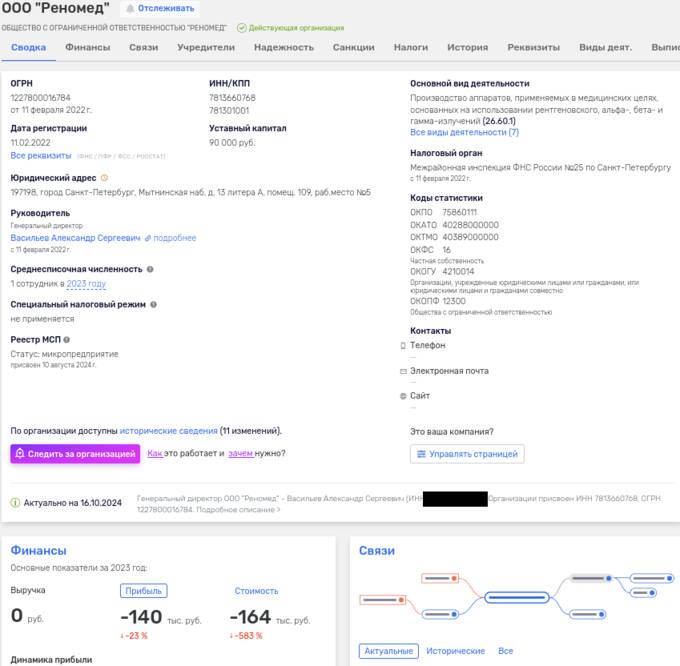
Task: Click the -140 тыс. руб. profit value
Action: pos(161,617)
